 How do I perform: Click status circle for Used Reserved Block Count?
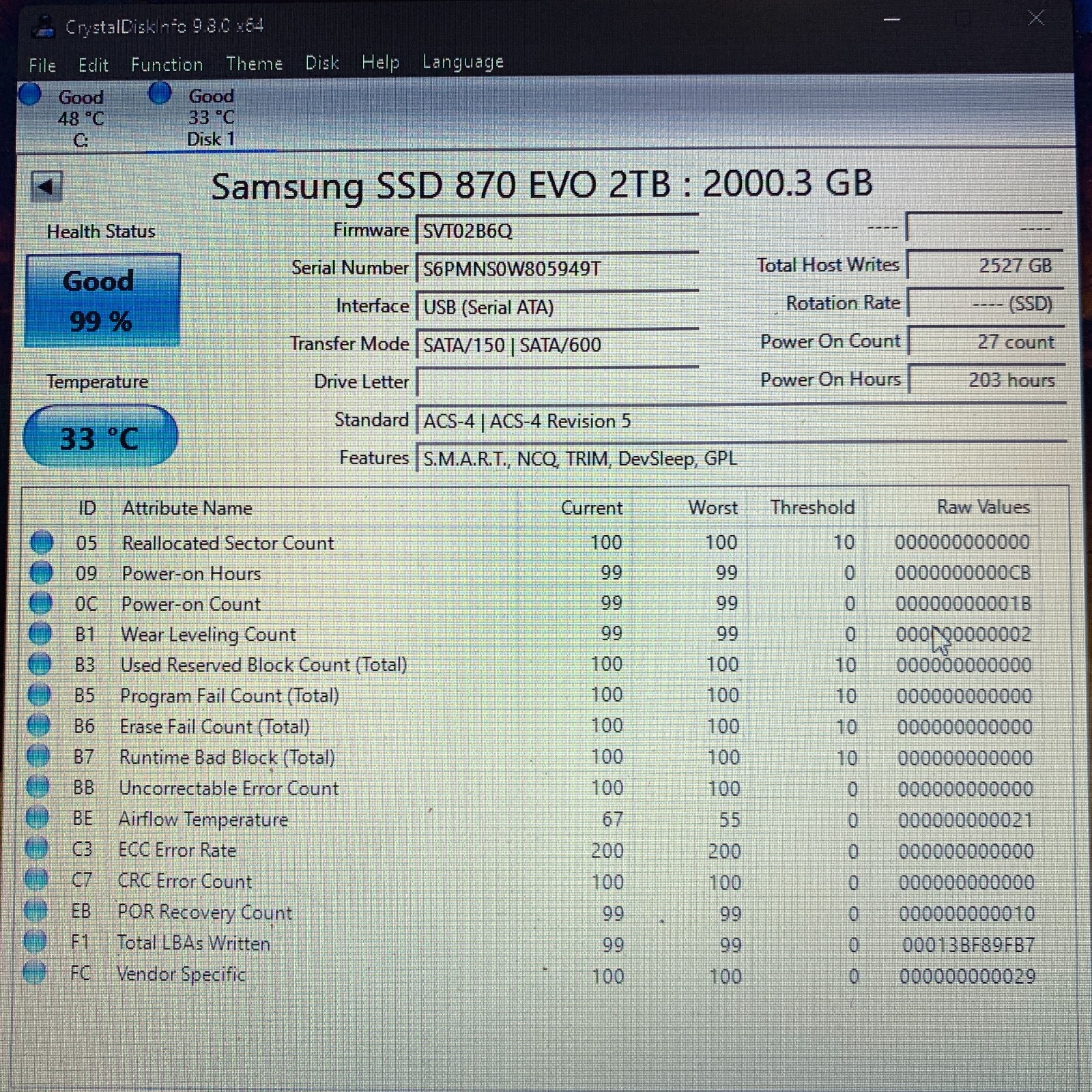click(39, 663)
